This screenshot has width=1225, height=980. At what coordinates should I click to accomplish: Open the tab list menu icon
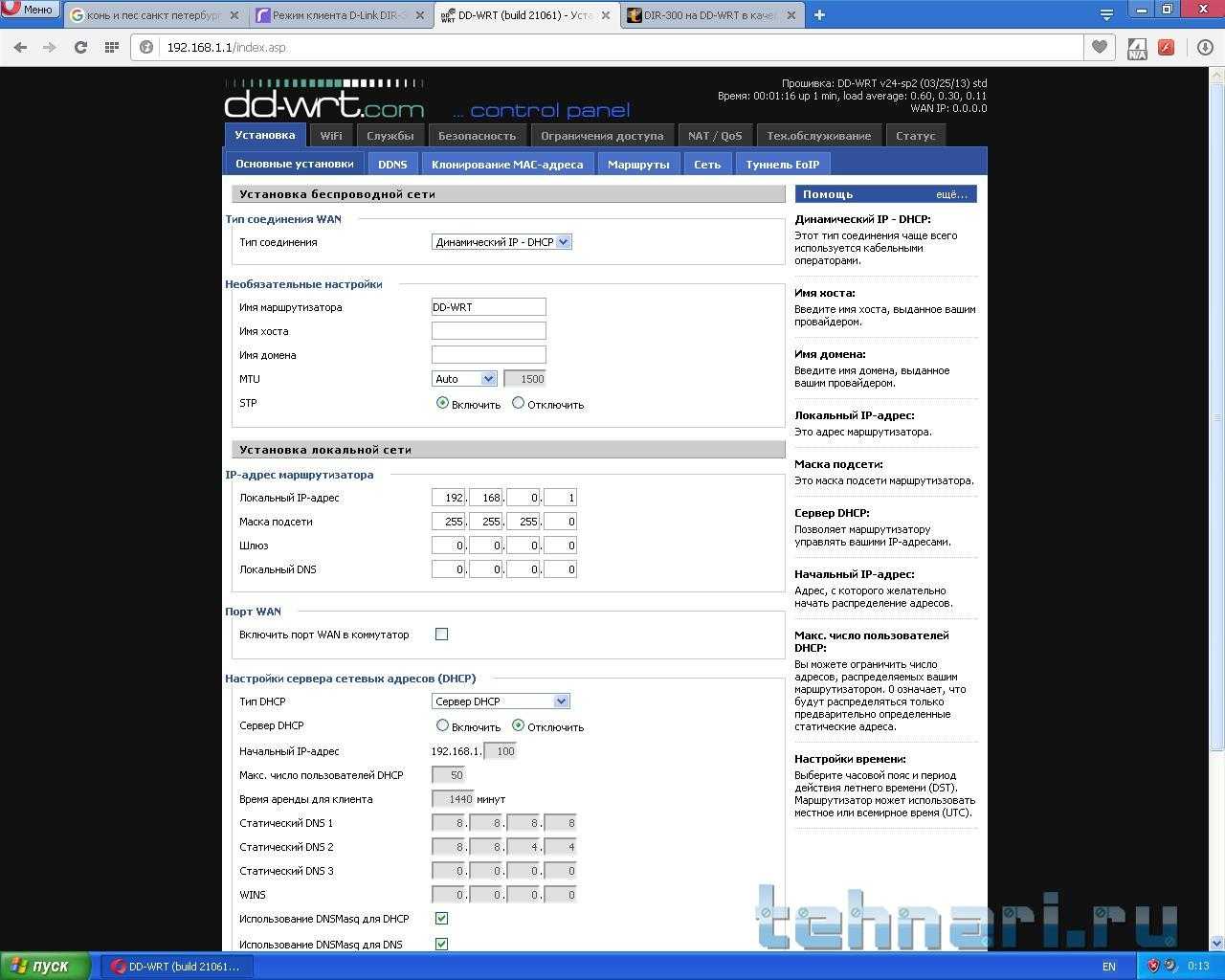pyautogui.click(x=1106, y=15)
